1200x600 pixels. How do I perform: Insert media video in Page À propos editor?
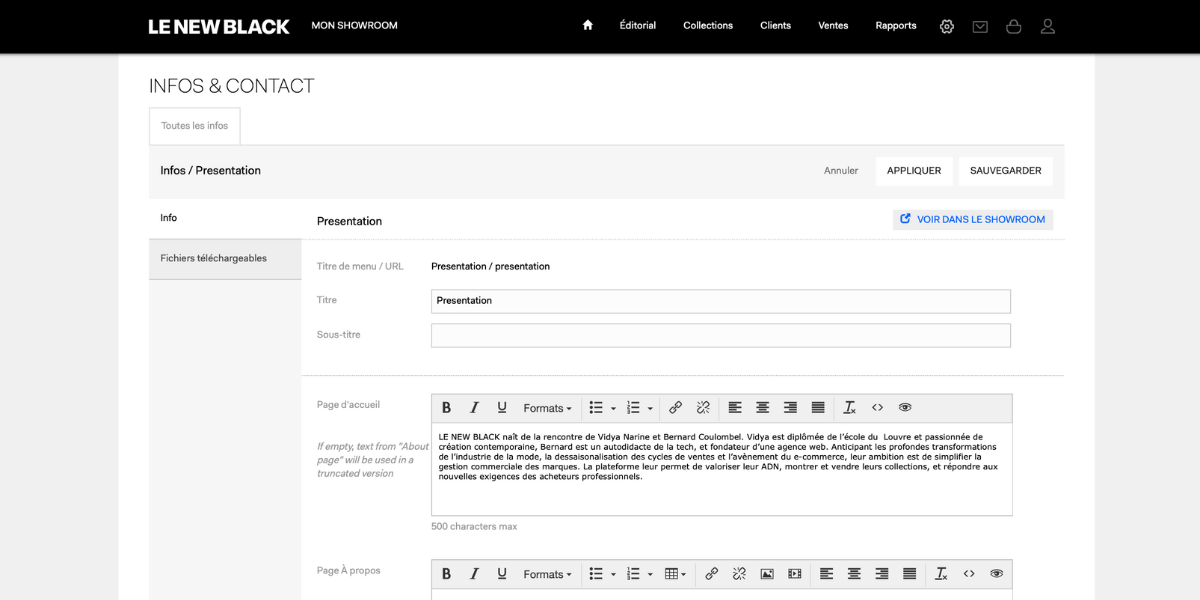[795, 574]
